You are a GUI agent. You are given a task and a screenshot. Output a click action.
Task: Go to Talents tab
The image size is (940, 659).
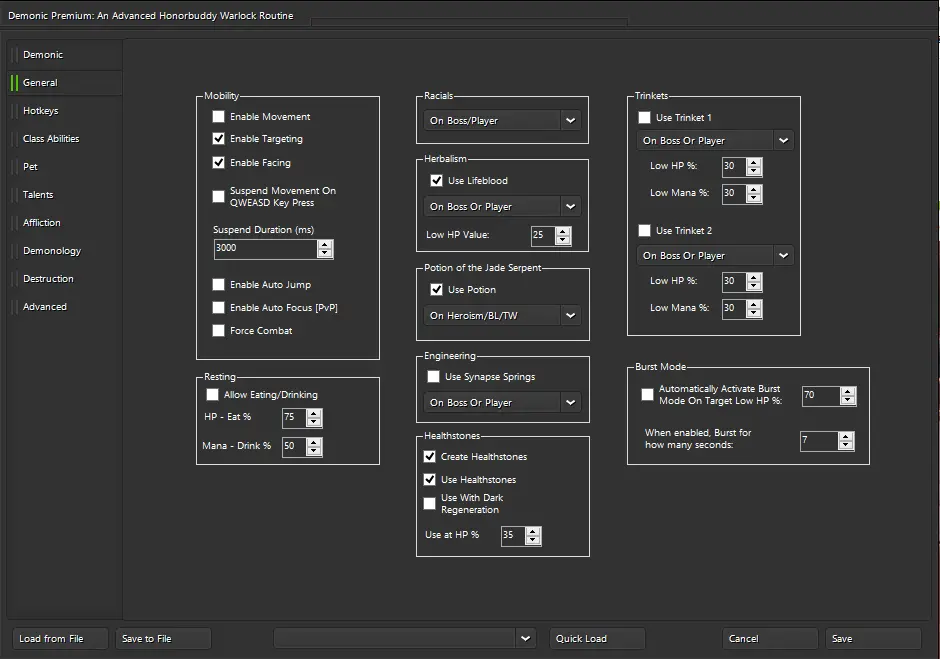(x=65, y=194)
